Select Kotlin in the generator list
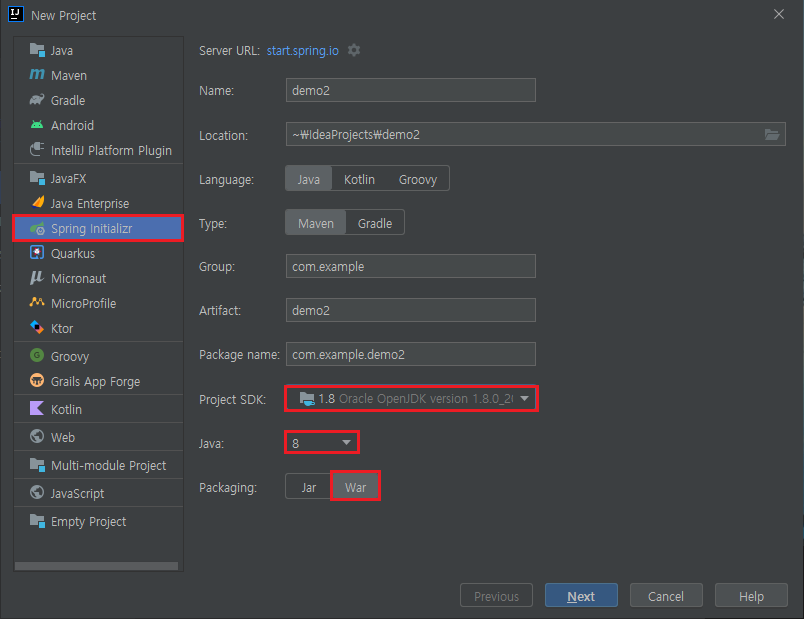This screenshot has height=619, width=804. coord(98,409)
